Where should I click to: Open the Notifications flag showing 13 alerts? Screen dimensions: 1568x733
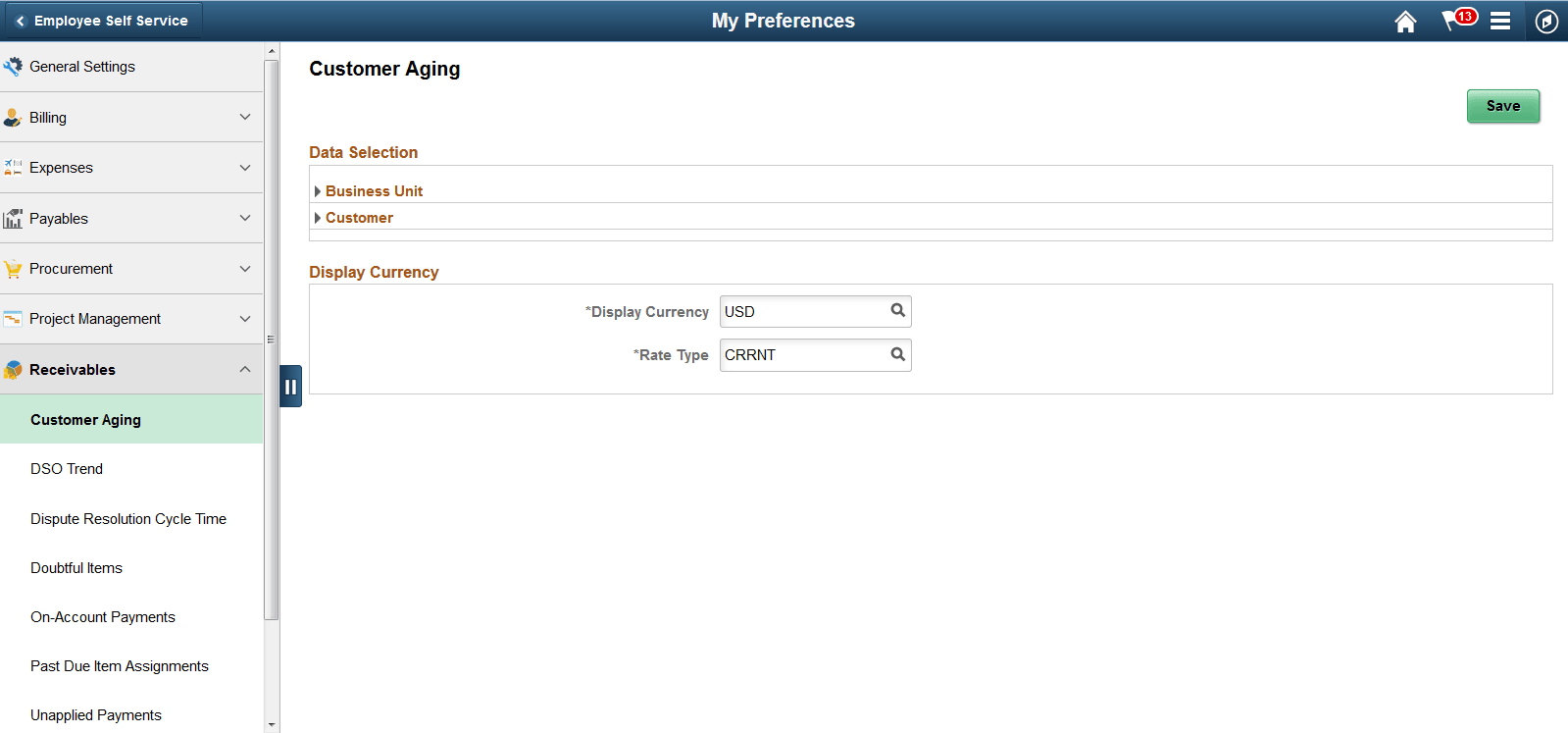[x=1453, y=21]
